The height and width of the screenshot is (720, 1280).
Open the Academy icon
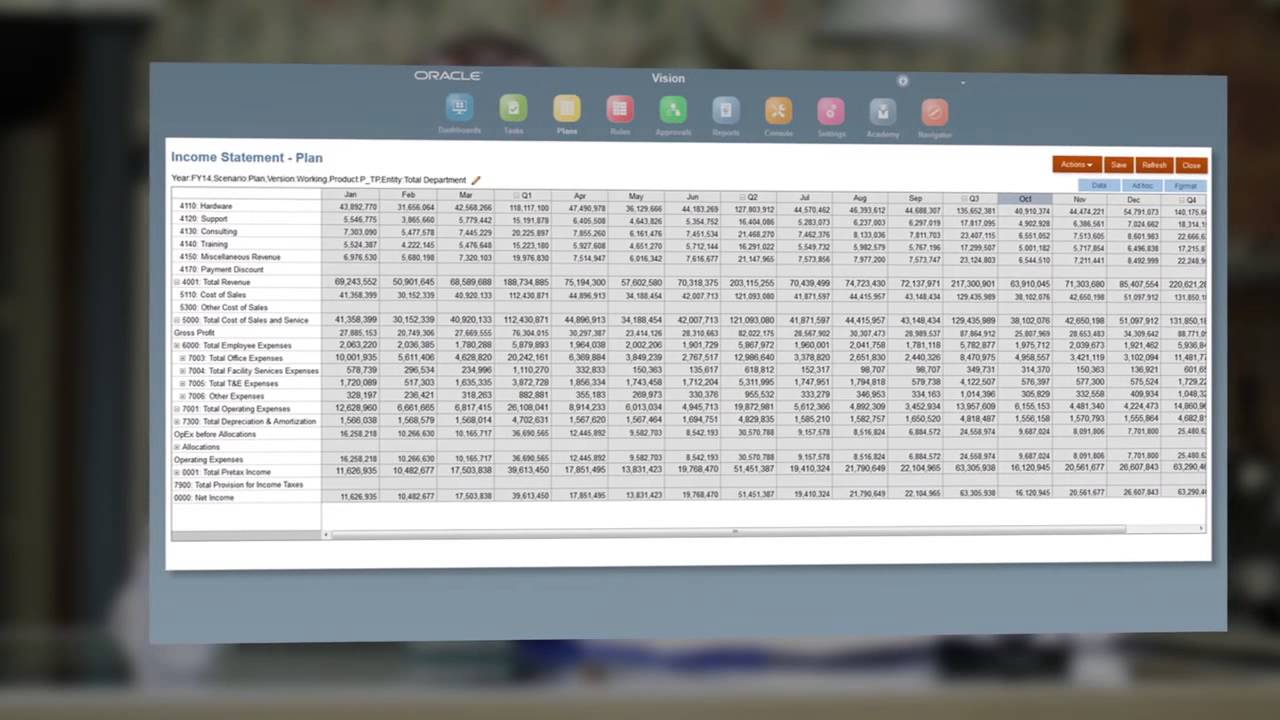882,111
